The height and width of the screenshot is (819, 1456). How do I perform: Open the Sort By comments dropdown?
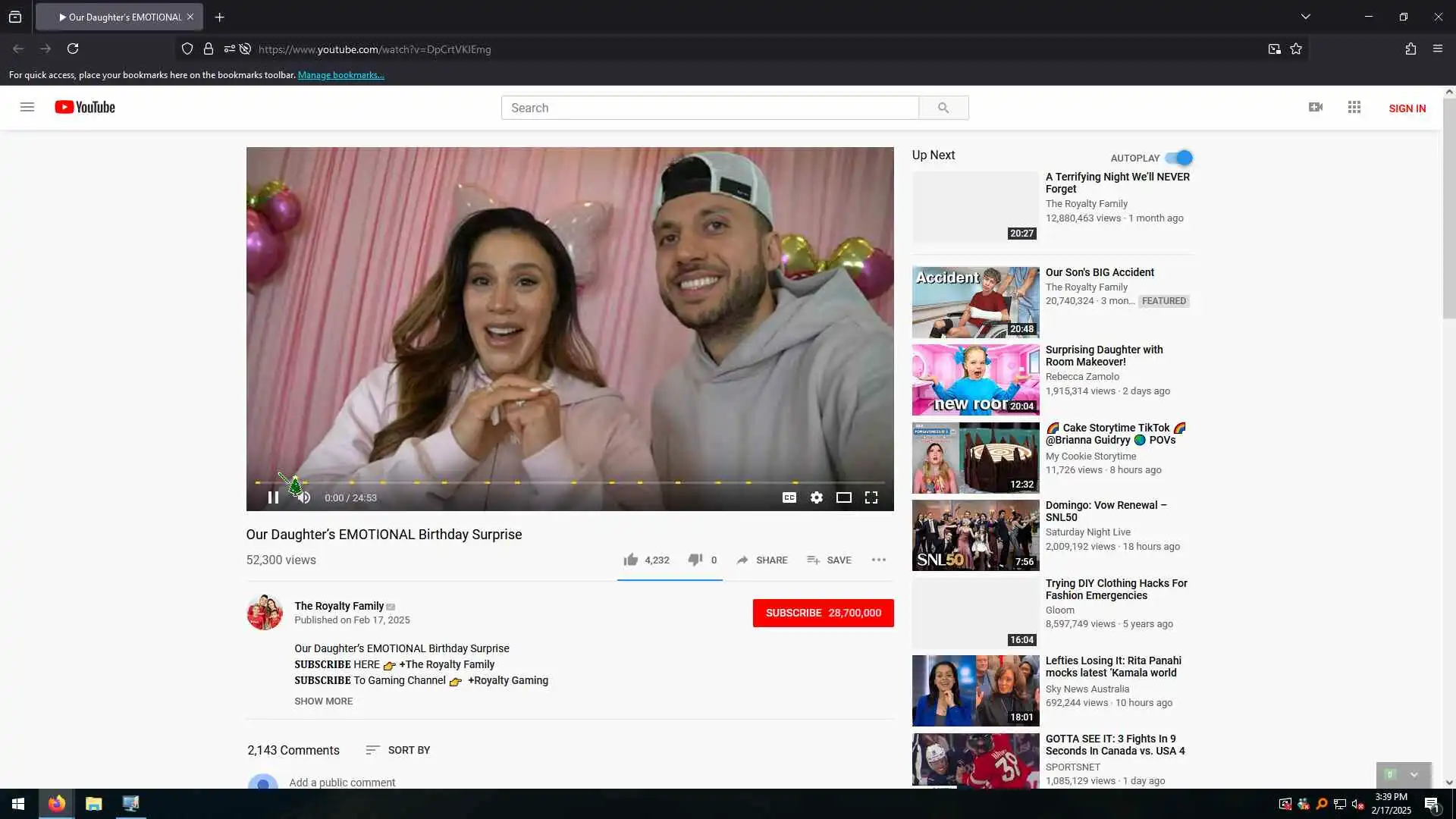coord(398,750)
